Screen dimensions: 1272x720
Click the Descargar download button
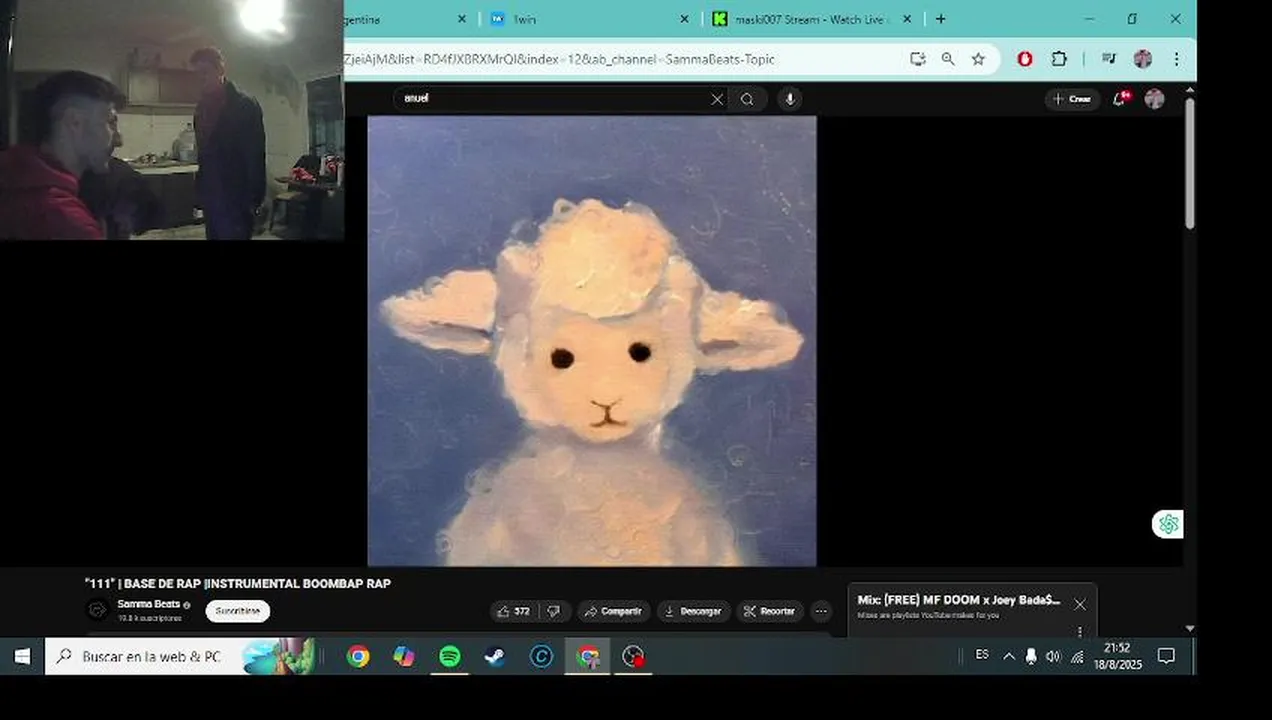[693, 611]
